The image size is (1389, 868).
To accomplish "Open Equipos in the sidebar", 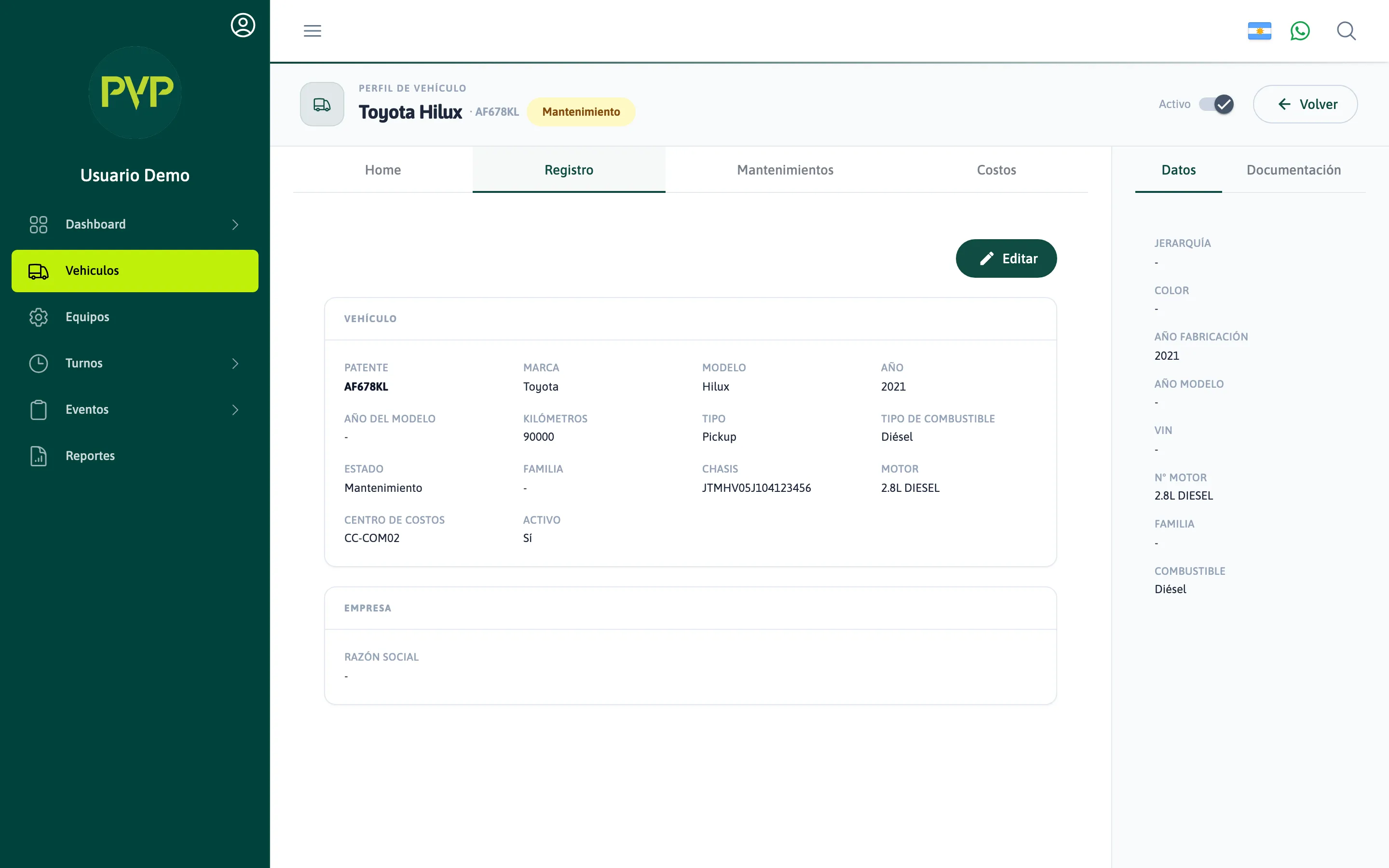I will [135, 317].
